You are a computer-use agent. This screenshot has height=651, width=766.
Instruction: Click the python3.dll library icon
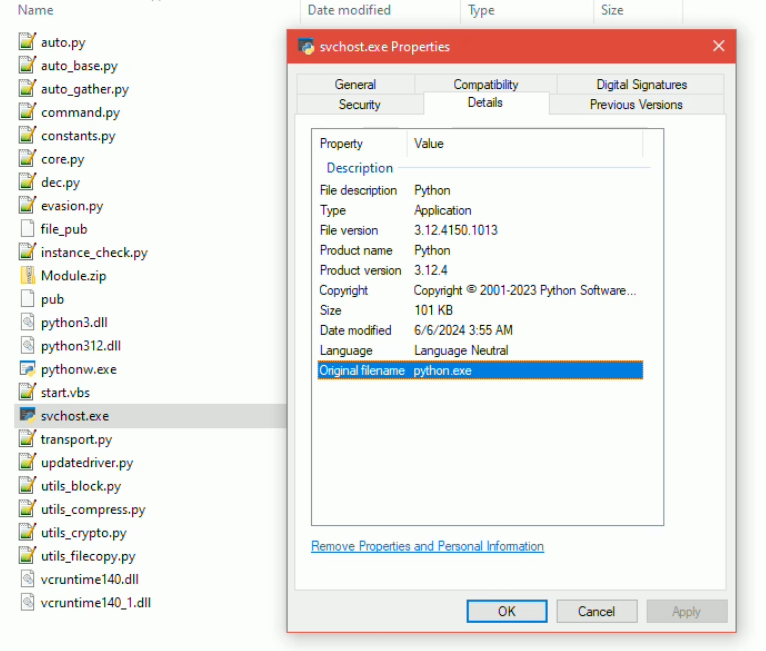[28, 322]
